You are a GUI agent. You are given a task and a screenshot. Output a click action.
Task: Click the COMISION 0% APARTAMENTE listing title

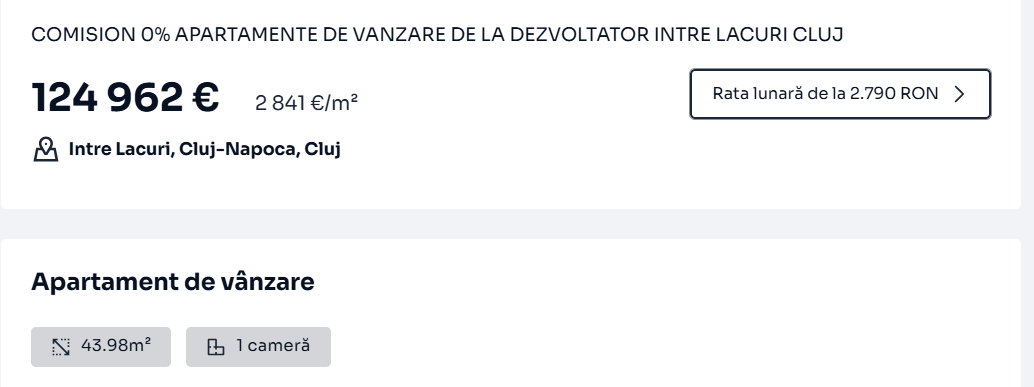(437, 34)
